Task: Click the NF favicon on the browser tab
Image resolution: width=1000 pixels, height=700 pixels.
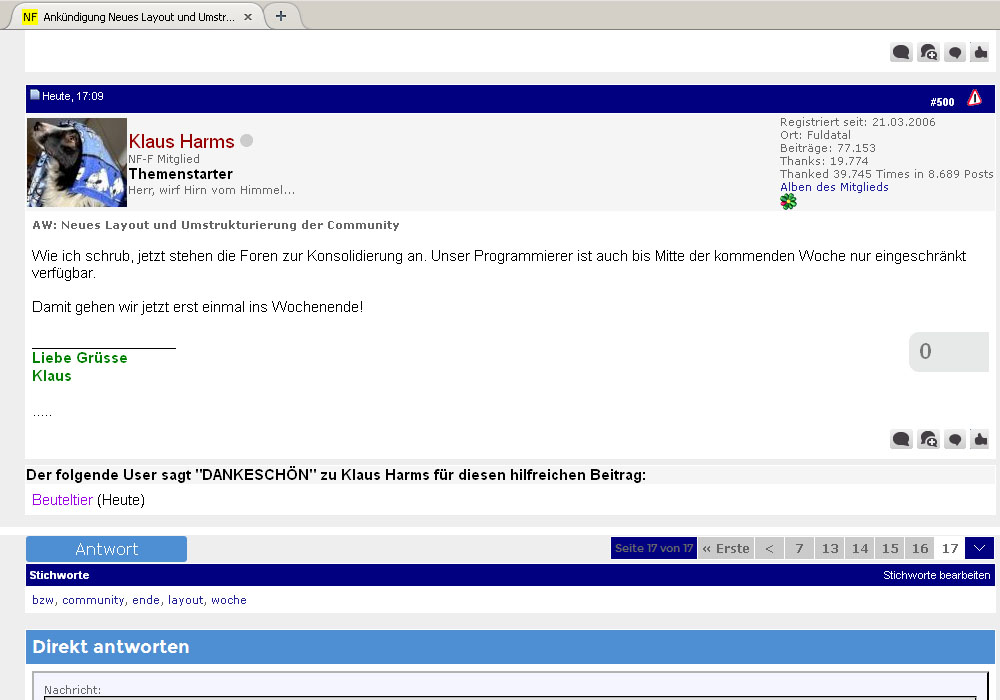Action: tap(30, 17)
